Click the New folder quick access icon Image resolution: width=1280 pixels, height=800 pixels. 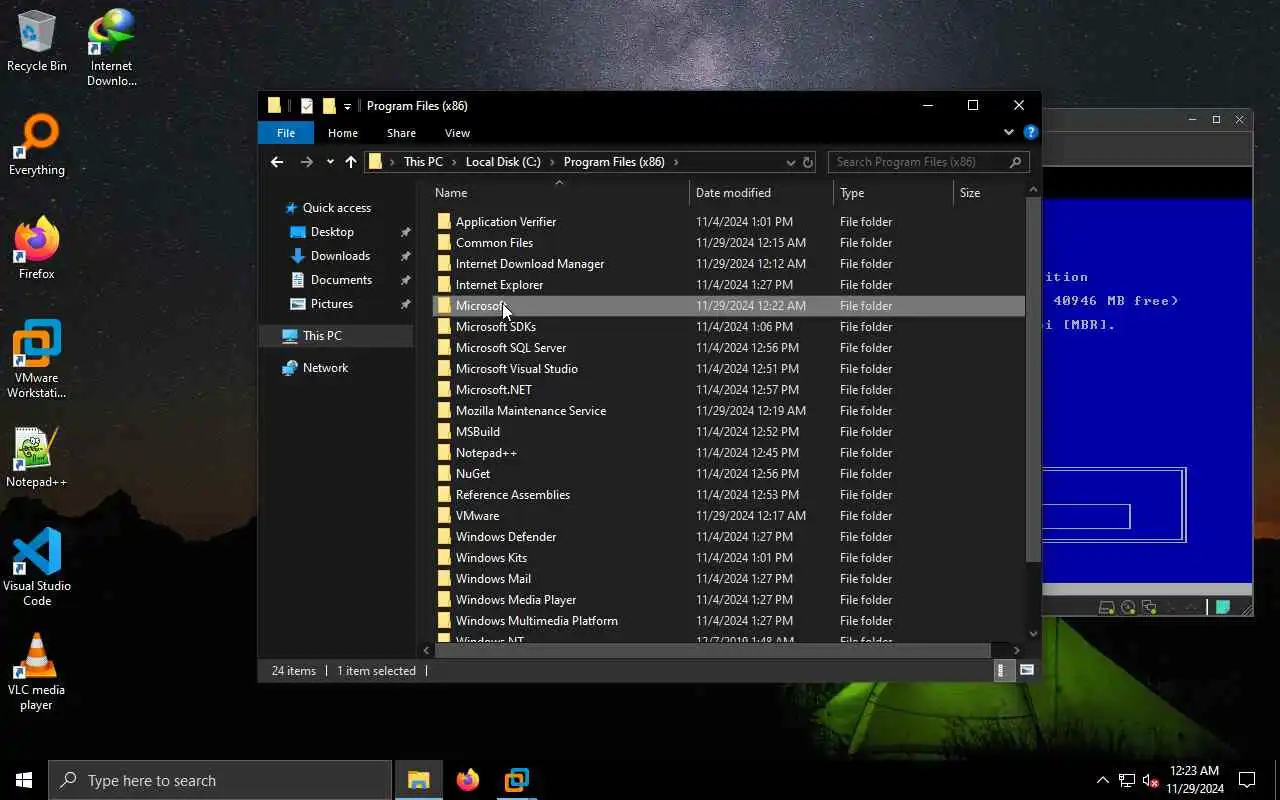[x=329, y=106]
